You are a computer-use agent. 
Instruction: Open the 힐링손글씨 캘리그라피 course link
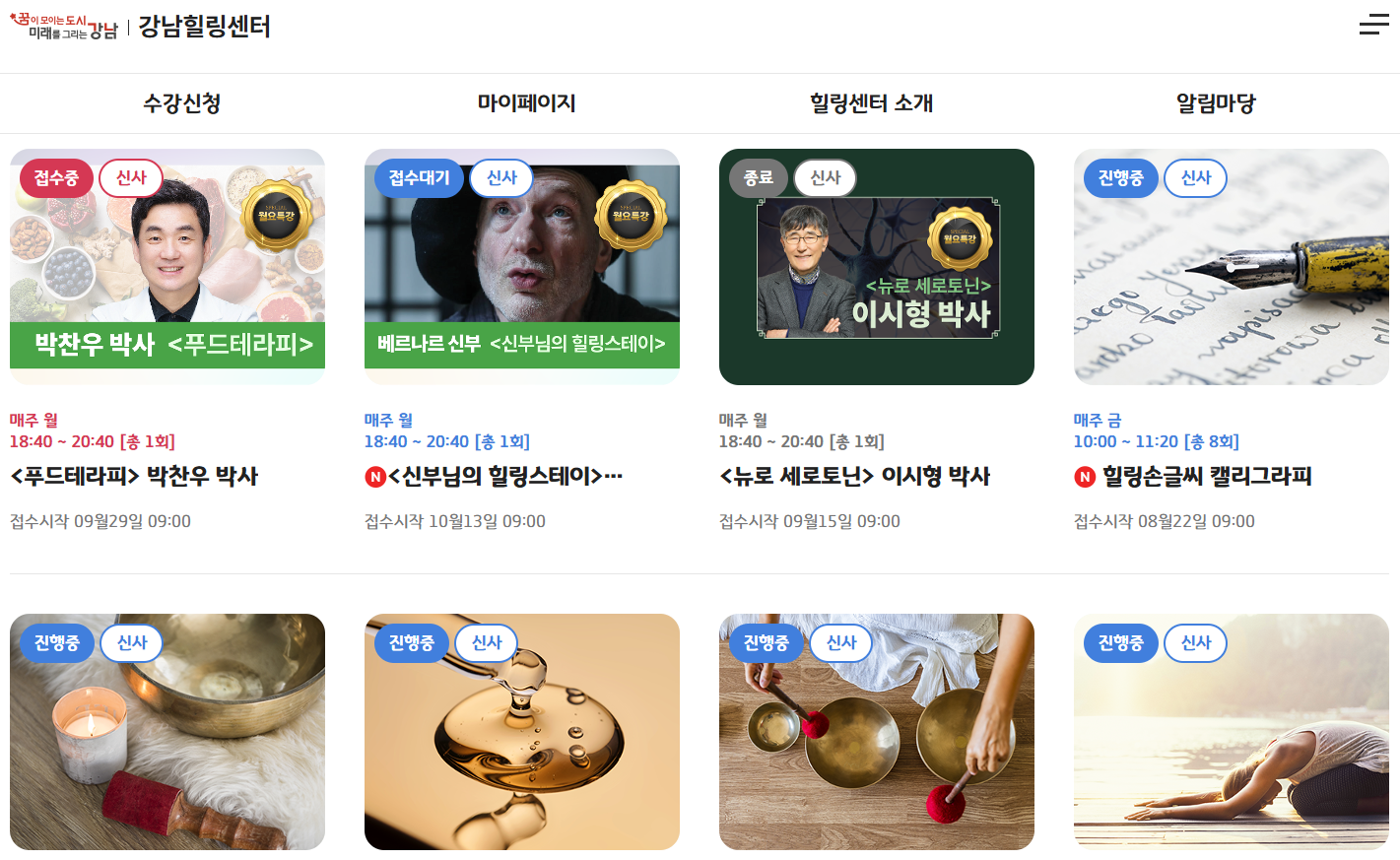click(1207, 477)
